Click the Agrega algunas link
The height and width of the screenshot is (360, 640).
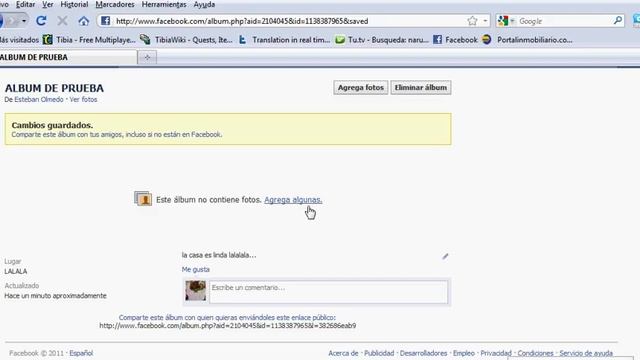[293, 200]
